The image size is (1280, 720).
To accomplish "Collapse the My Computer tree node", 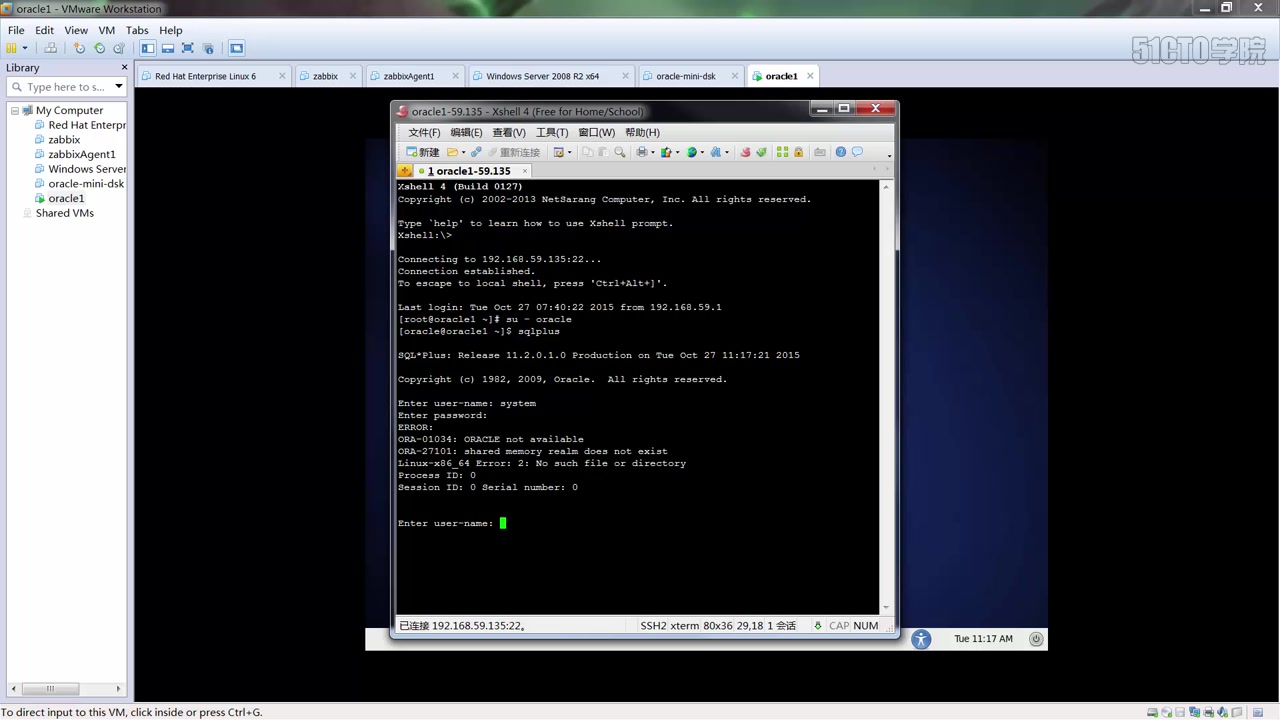I will [15, 110].
